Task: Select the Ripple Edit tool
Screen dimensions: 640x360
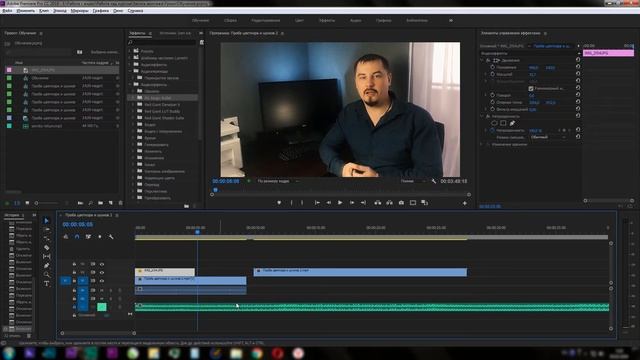Action: (x=46, y=239)
